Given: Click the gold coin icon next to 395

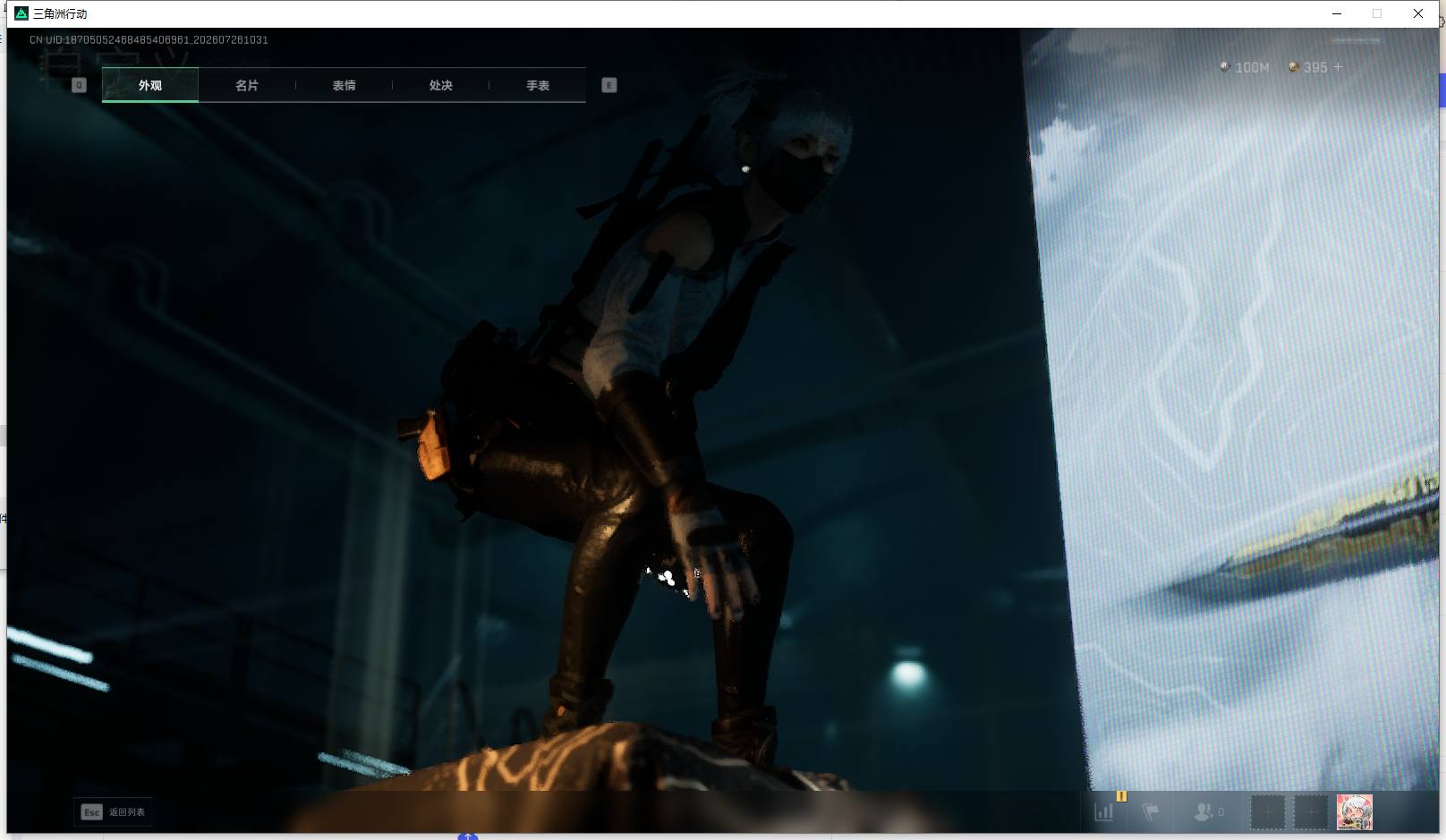Looking at the screenshot, I should click(1293, 67).
